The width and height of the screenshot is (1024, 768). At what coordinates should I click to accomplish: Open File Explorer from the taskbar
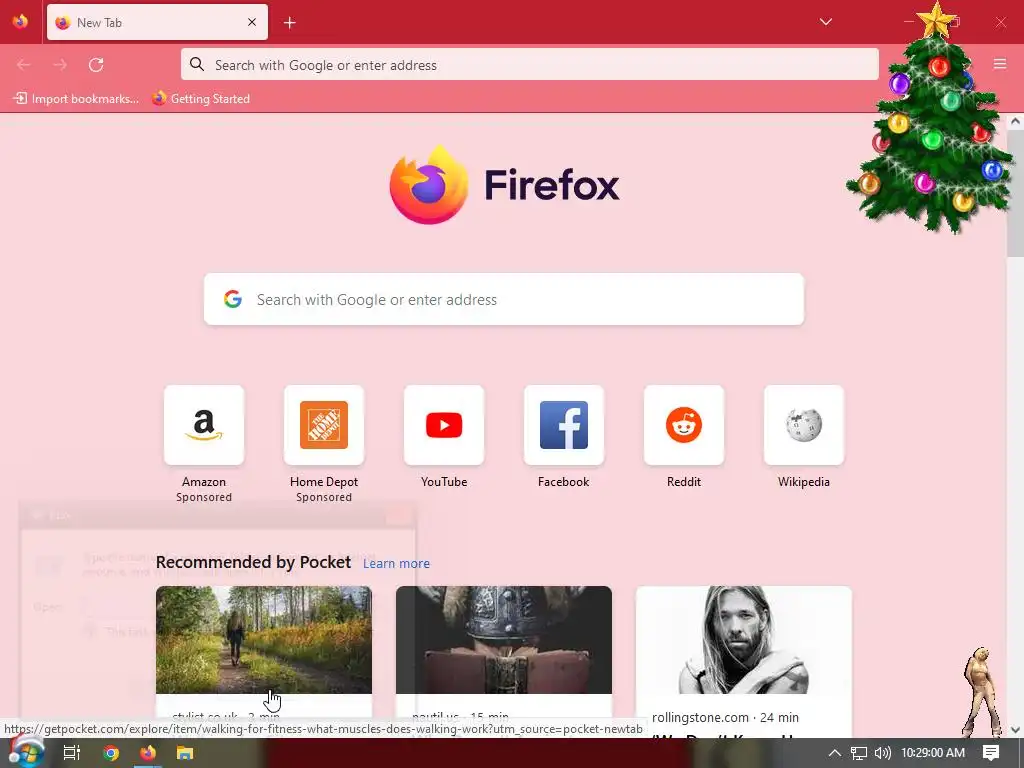point(185,753)
